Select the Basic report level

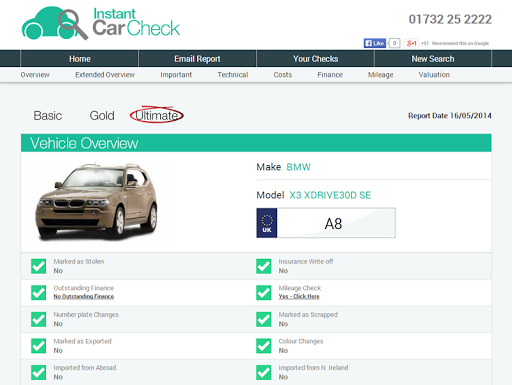48,116
